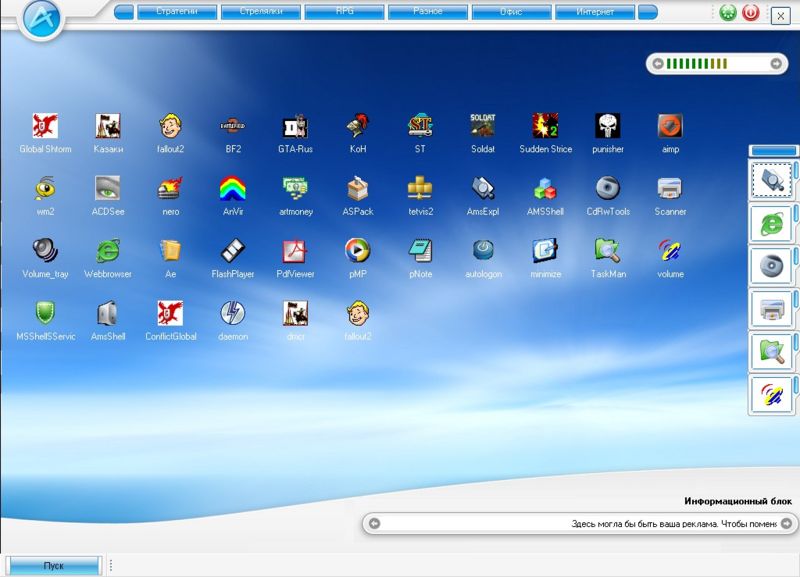Open the drive search icon in right sidebar

[771, 180]
